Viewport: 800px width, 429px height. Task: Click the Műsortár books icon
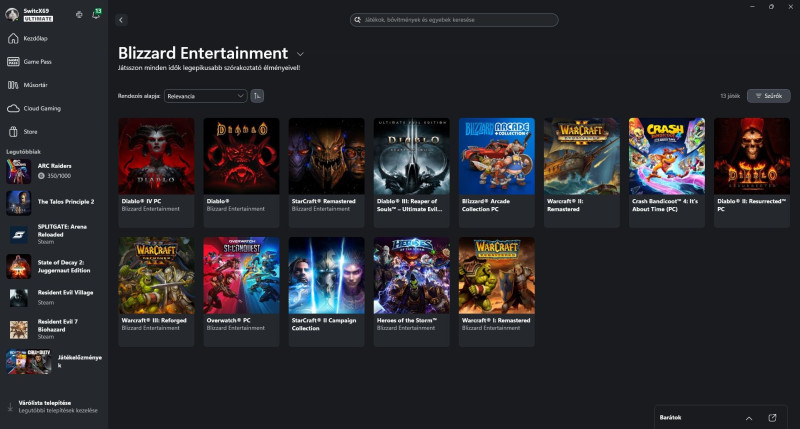(x=13, y=85)
